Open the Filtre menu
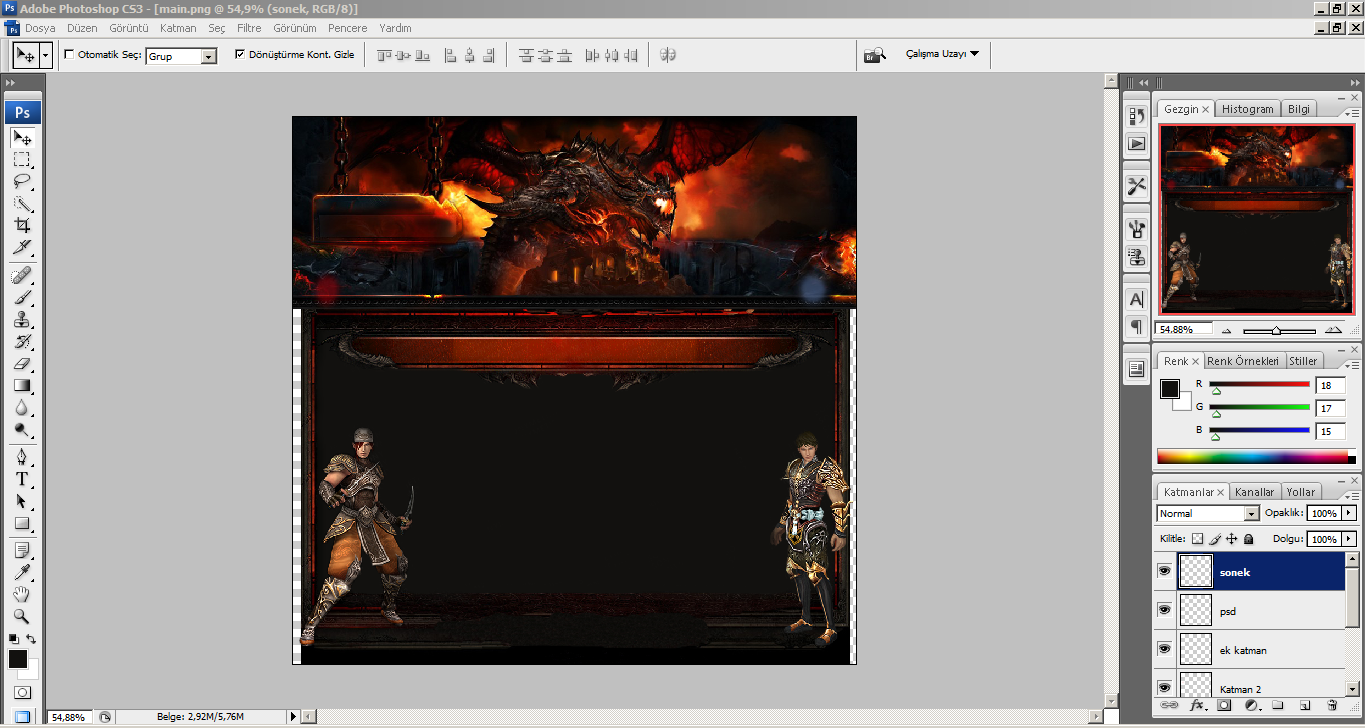Screen dimensions: 1365x728 coord(249,28)
